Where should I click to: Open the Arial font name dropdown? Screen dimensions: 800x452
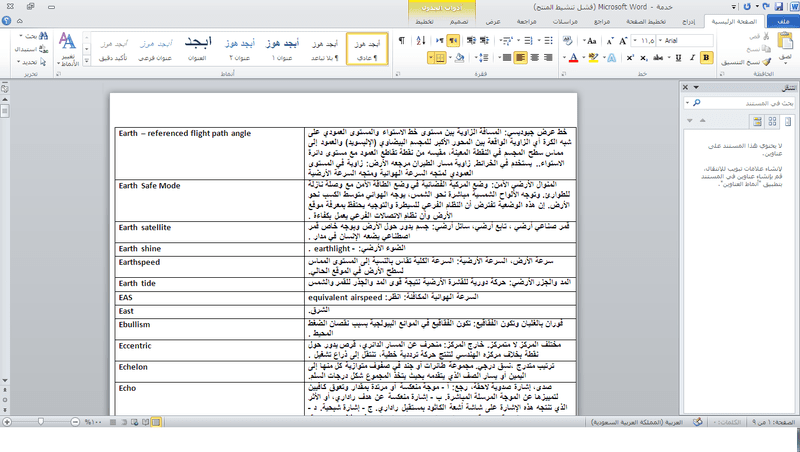pos(660,41)
